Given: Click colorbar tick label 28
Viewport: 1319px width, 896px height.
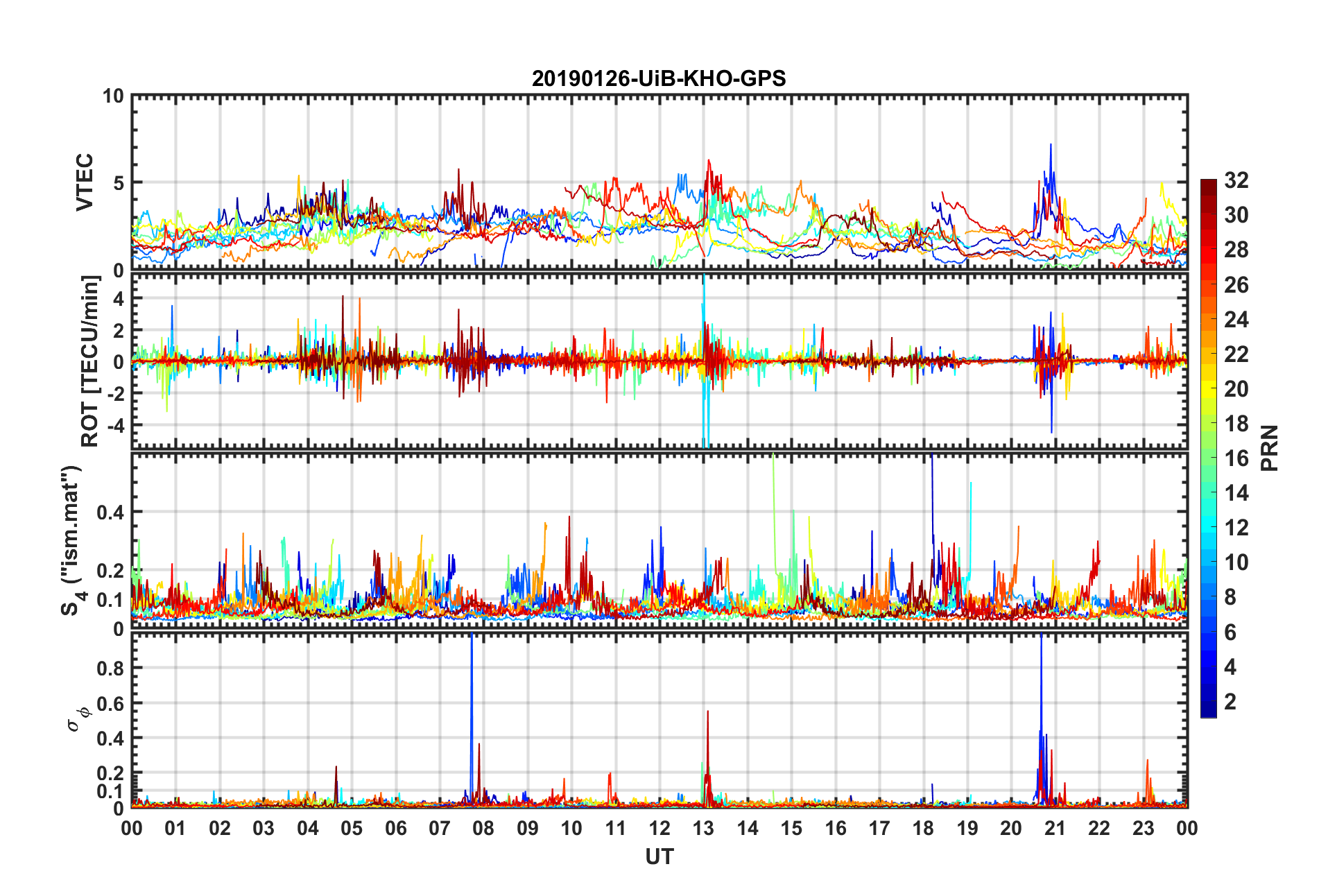Looking at the screenshot, I should [x=1236, y=250].
